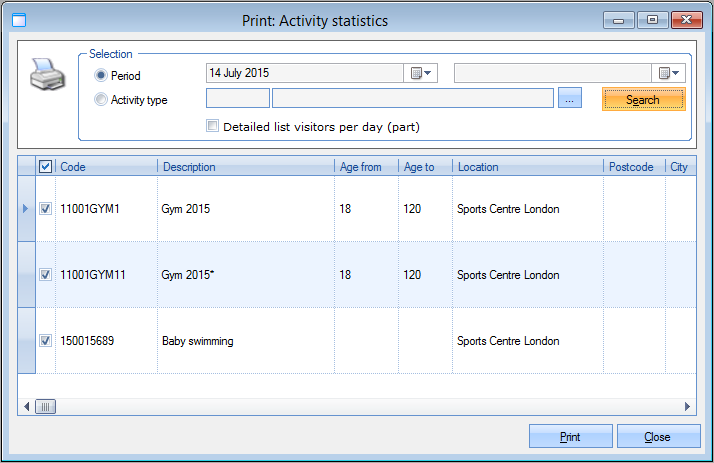Sort by the Description column header

[245, 167]
